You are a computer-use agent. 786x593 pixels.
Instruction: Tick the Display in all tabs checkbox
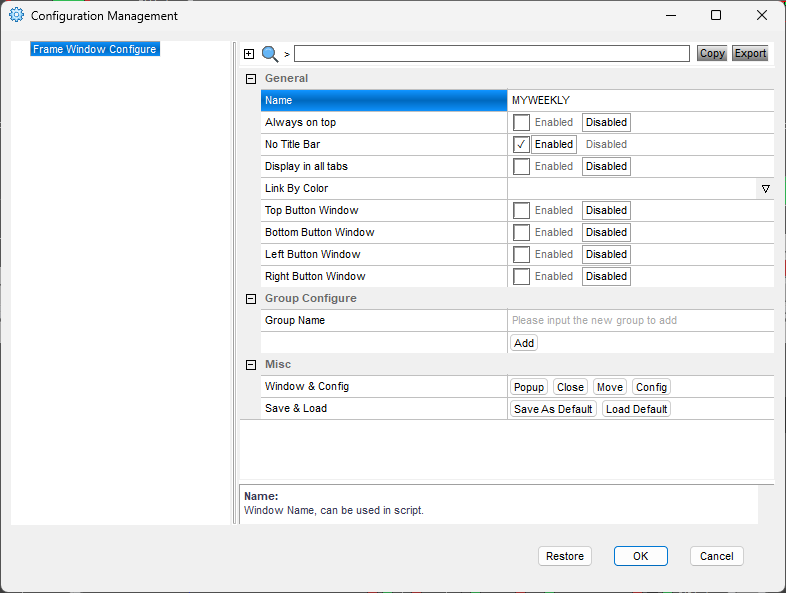click(521, 166)
